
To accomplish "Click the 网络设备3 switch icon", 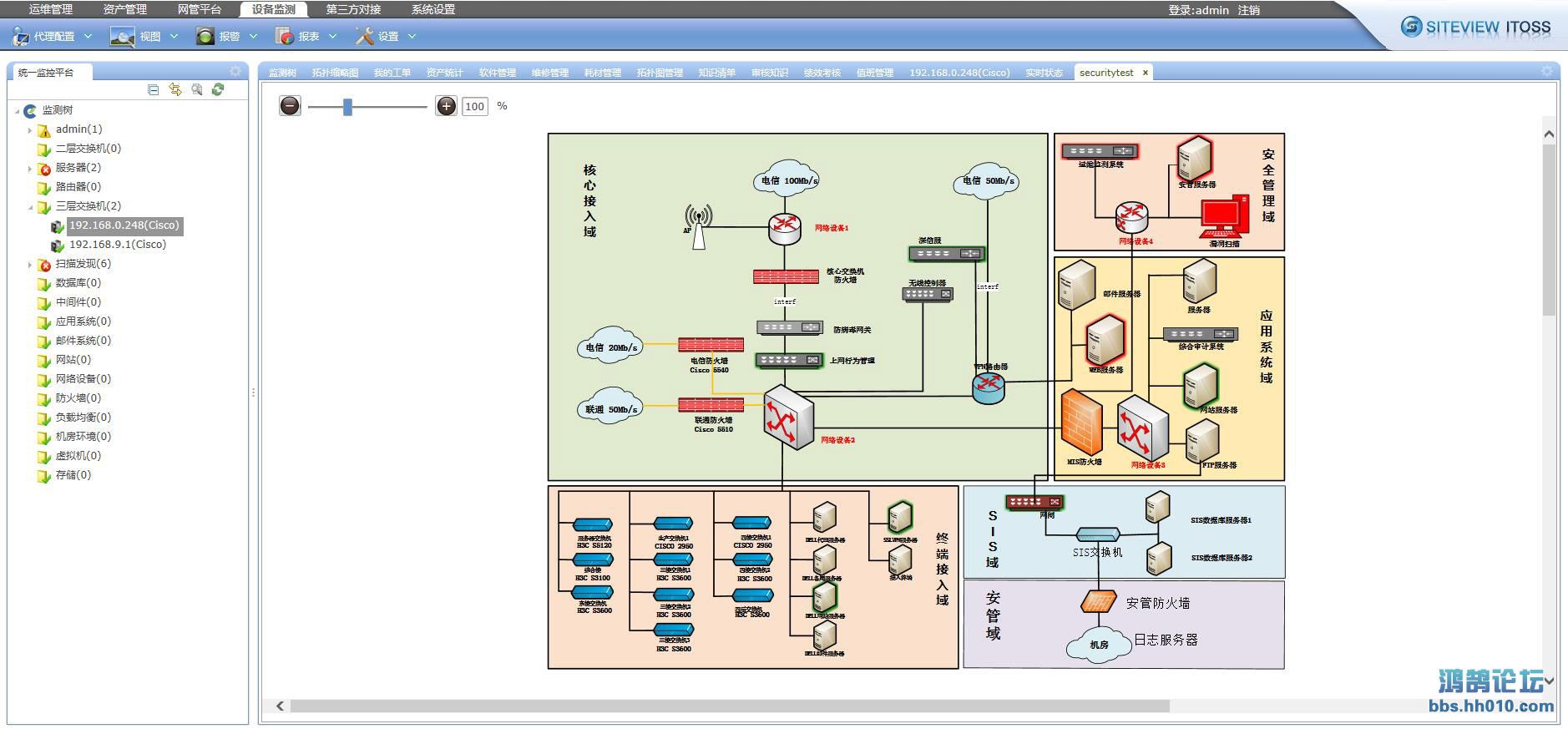I will coord(1142,428).
